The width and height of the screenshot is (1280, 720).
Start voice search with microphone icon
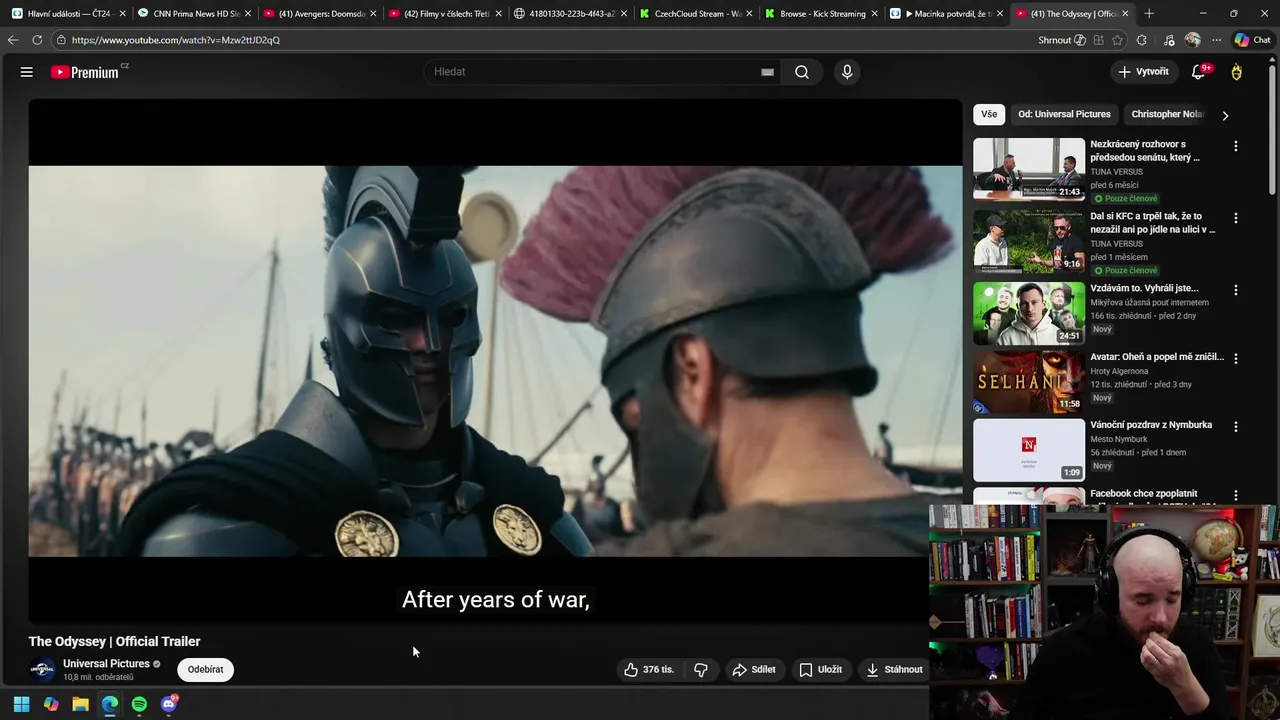point(847,72)
